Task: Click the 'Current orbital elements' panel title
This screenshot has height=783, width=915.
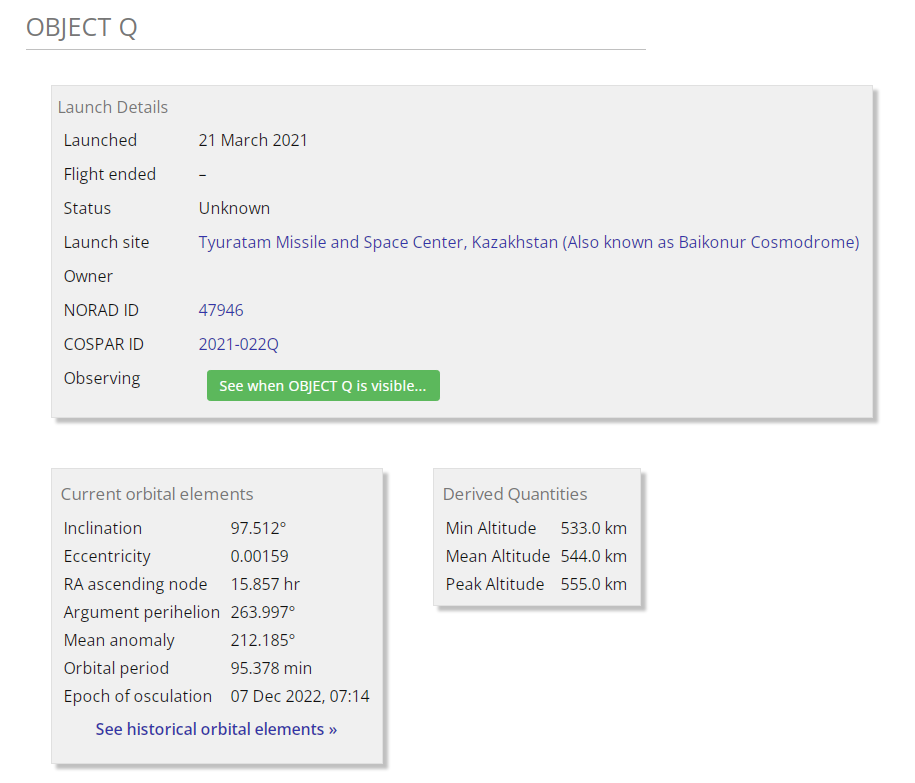Action: click(157, 494)
